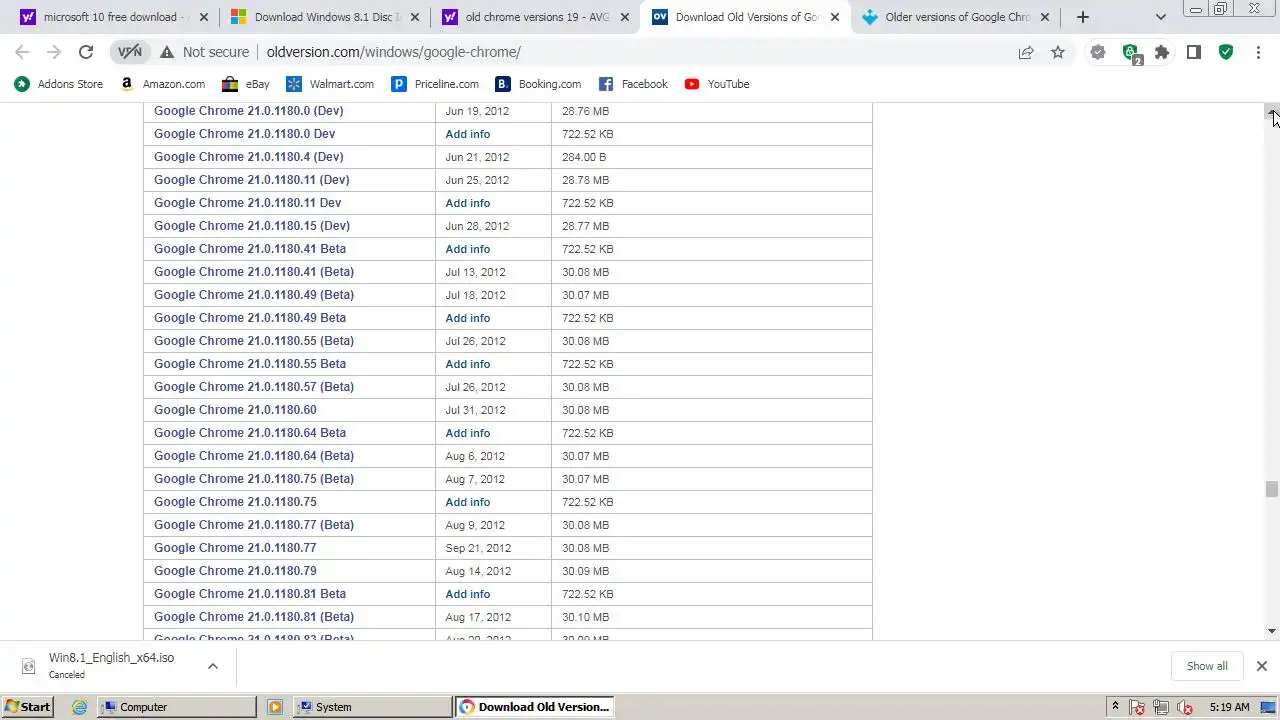Screen dimensions: 1280x720
Task: Click the Sep 21, 2012 date cell
Action: [478, 548]
